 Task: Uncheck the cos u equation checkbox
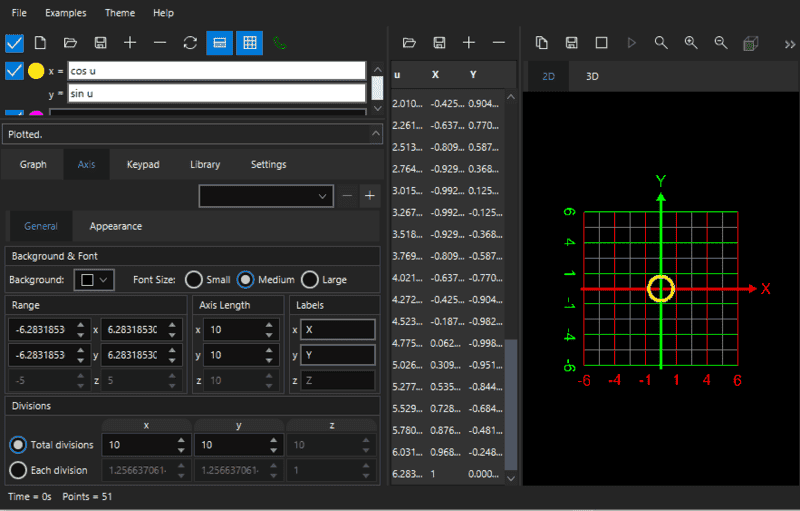(x=14, y=71)
